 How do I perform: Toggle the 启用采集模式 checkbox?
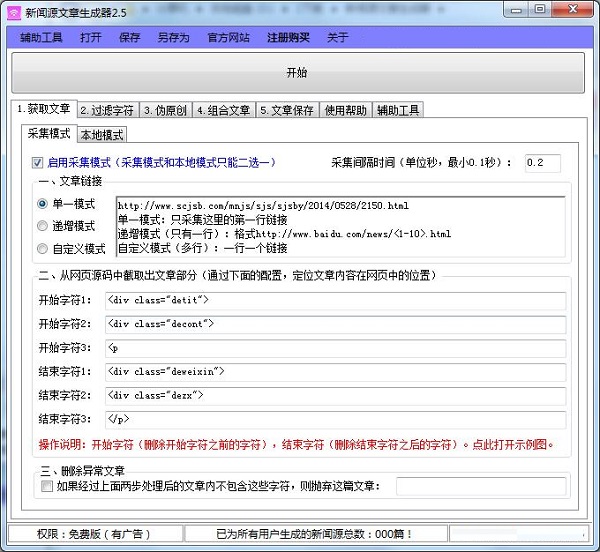click(38, 163)
